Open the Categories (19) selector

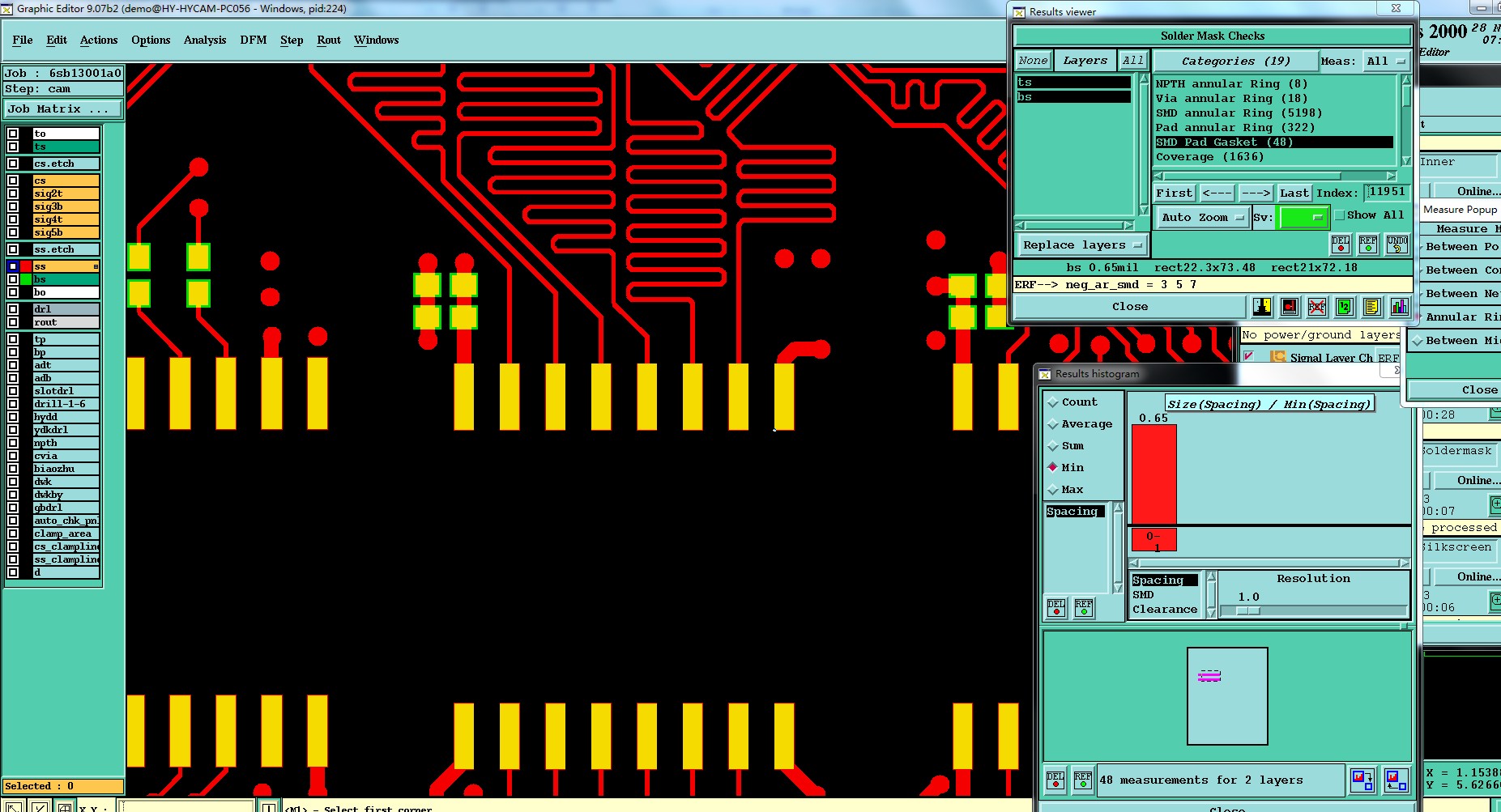tap(1235, 62)
